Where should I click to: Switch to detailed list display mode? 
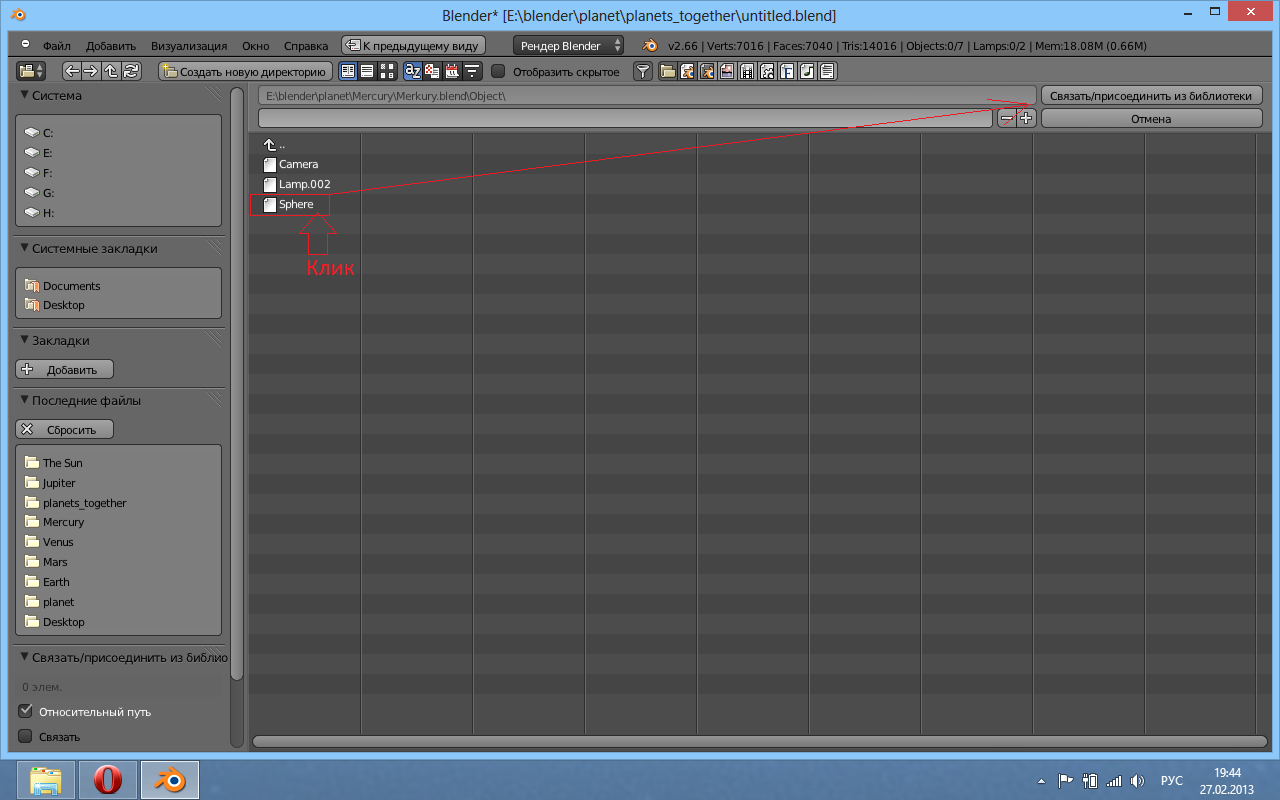pyautogui.click(x=367, y=71)
